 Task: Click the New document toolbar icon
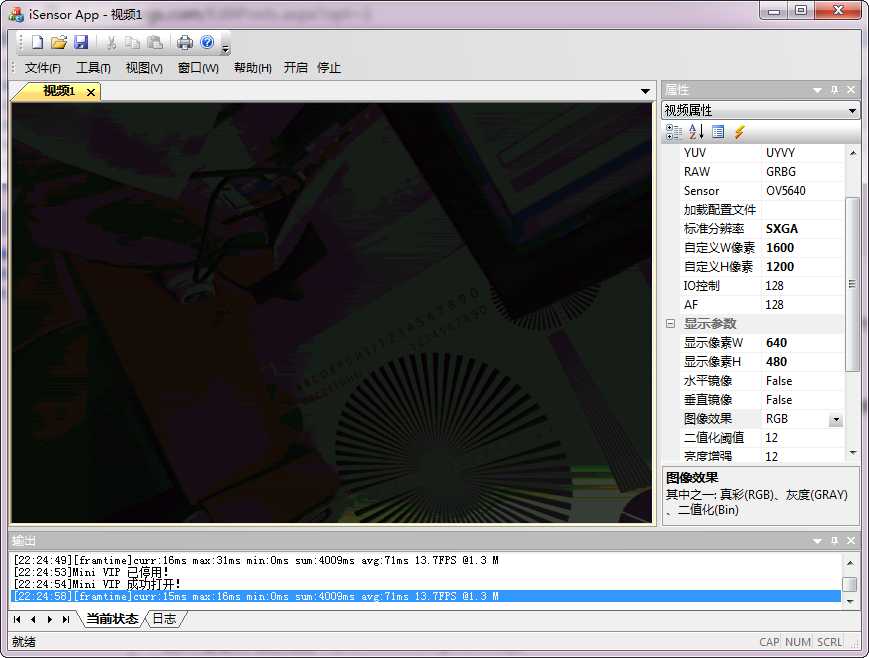pos(37,43)
